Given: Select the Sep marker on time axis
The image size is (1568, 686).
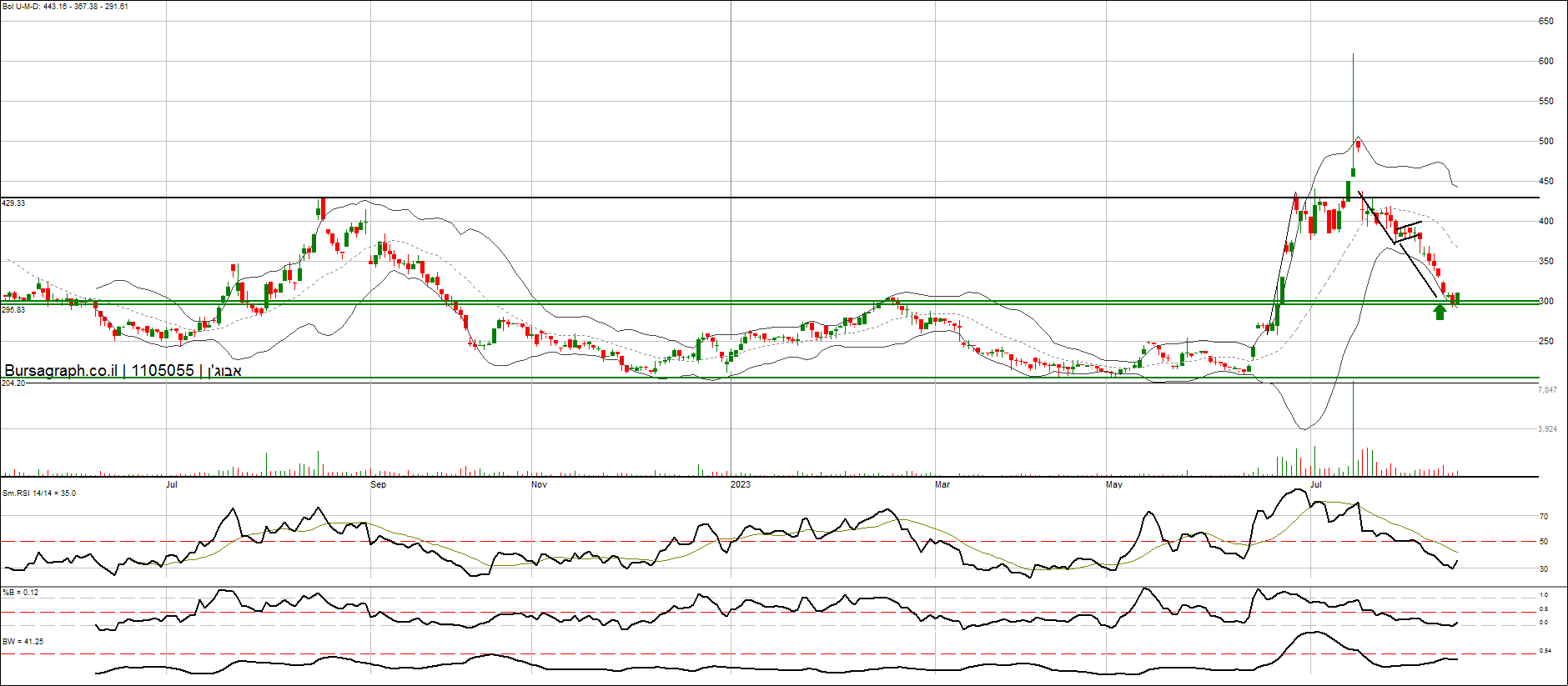Looking at the screenshot, I should coord(378,484).
